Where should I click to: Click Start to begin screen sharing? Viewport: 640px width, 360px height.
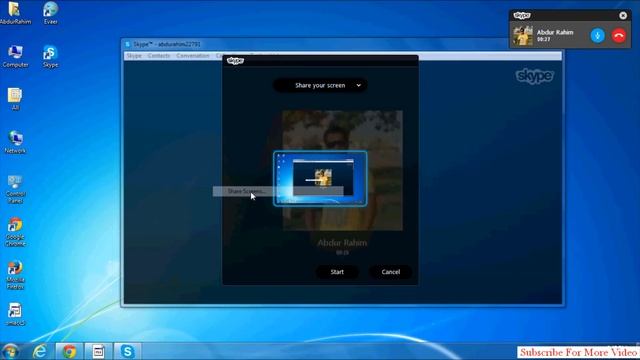337,272
